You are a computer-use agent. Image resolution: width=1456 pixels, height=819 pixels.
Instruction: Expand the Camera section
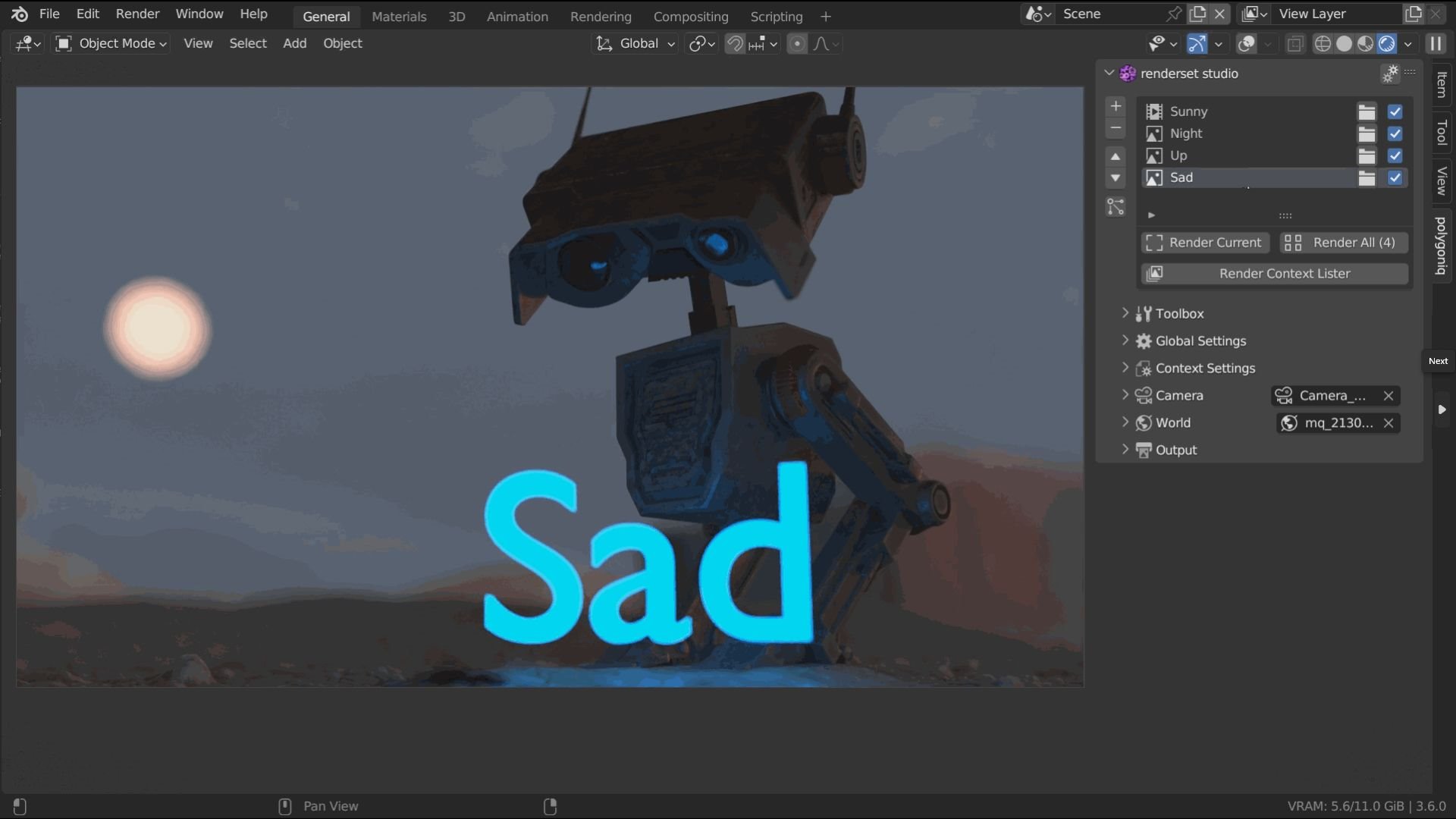click(1125, 395)
